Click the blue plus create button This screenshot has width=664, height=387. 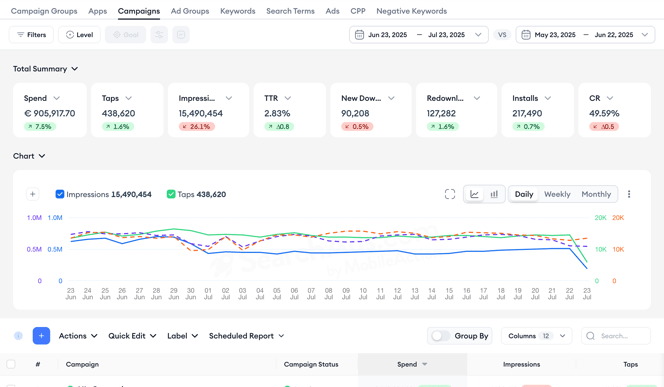[42, 336]
